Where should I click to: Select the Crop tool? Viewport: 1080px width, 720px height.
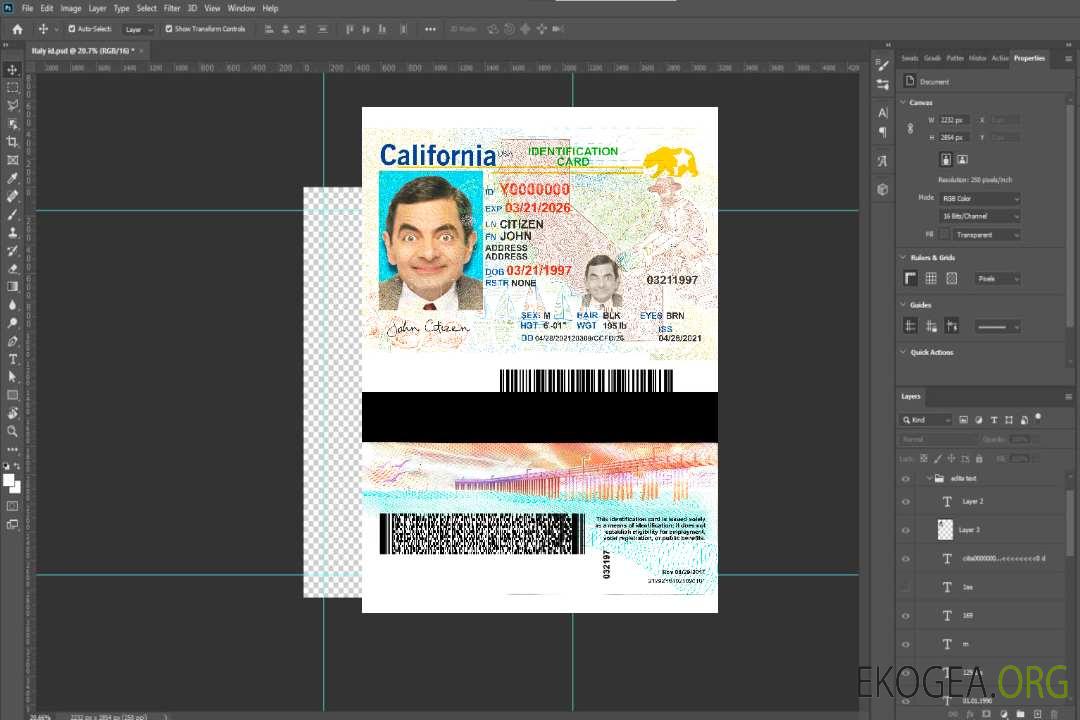tap(12, 142)
